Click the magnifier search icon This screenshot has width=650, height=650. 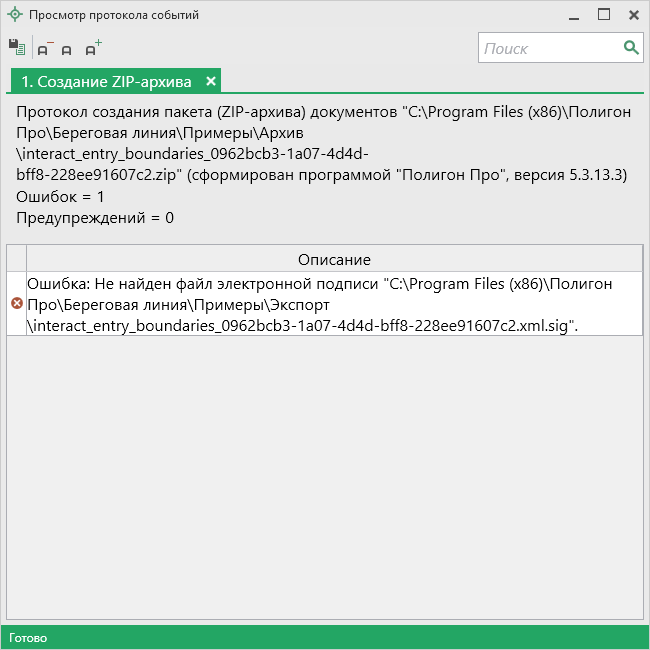pyautogui.click(x=631, y=47)
